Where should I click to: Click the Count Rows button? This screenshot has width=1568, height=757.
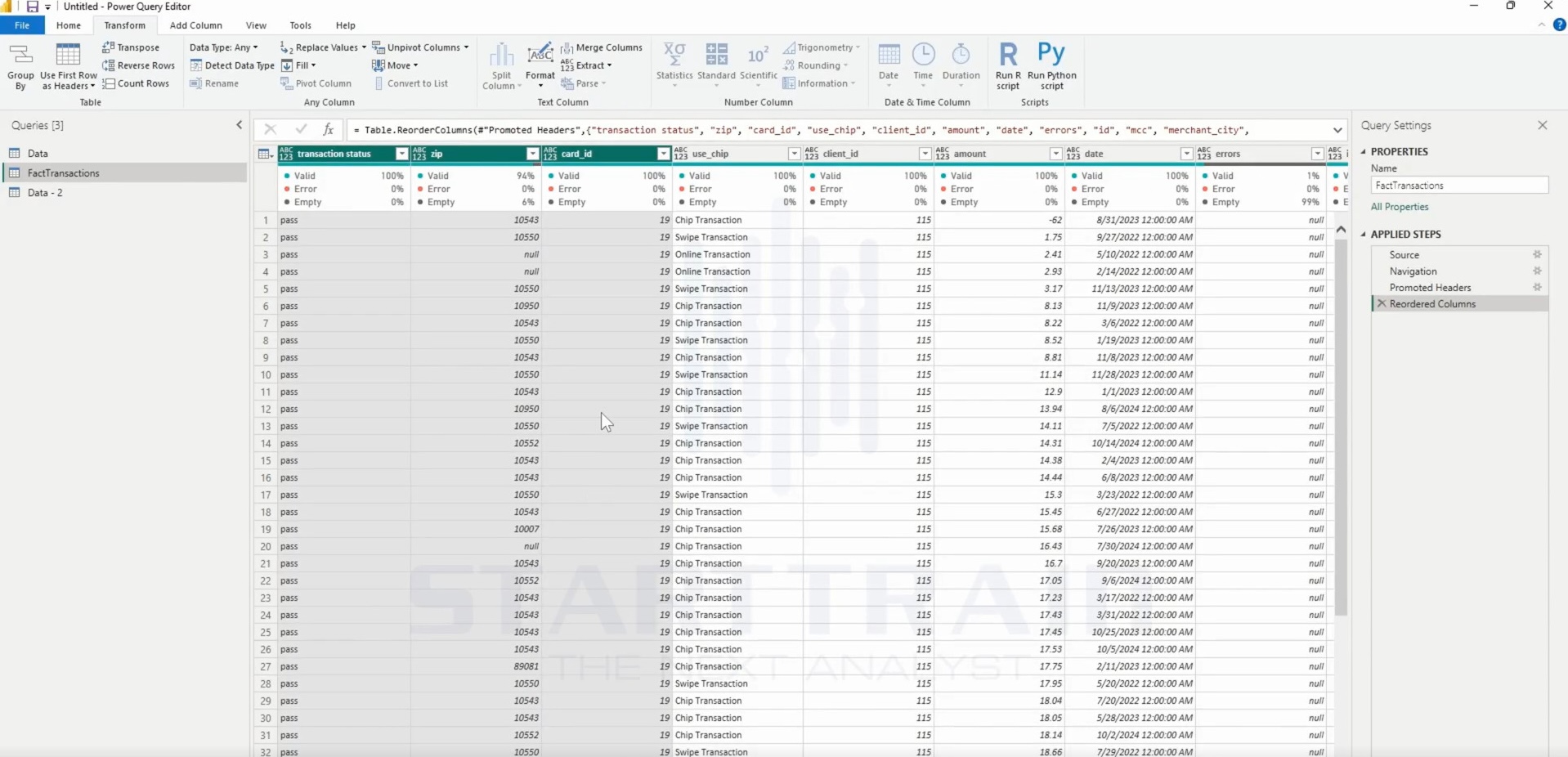(x=136, y=83)
